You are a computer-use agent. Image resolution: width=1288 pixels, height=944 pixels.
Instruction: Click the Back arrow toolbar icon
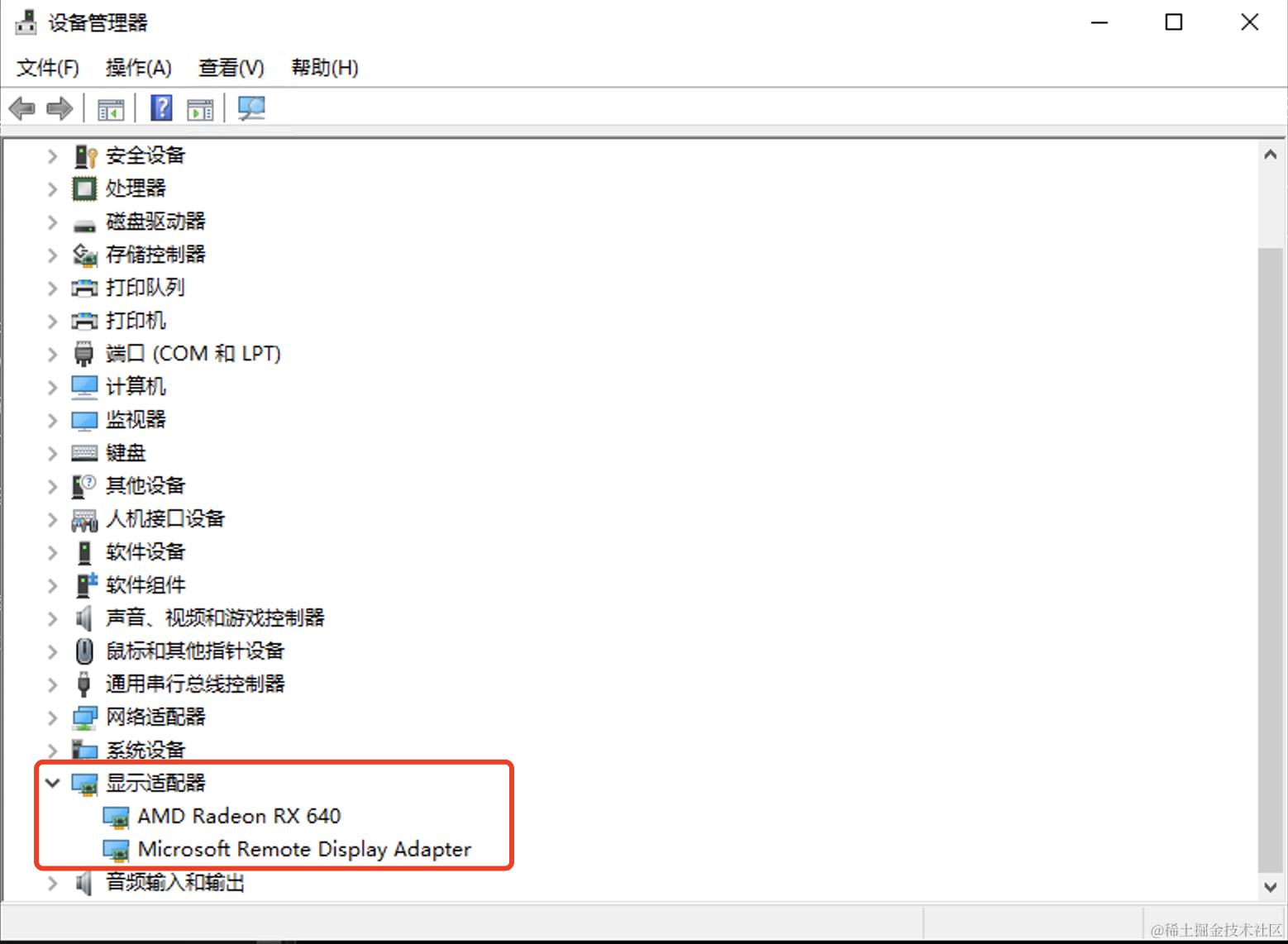point(21,108)
